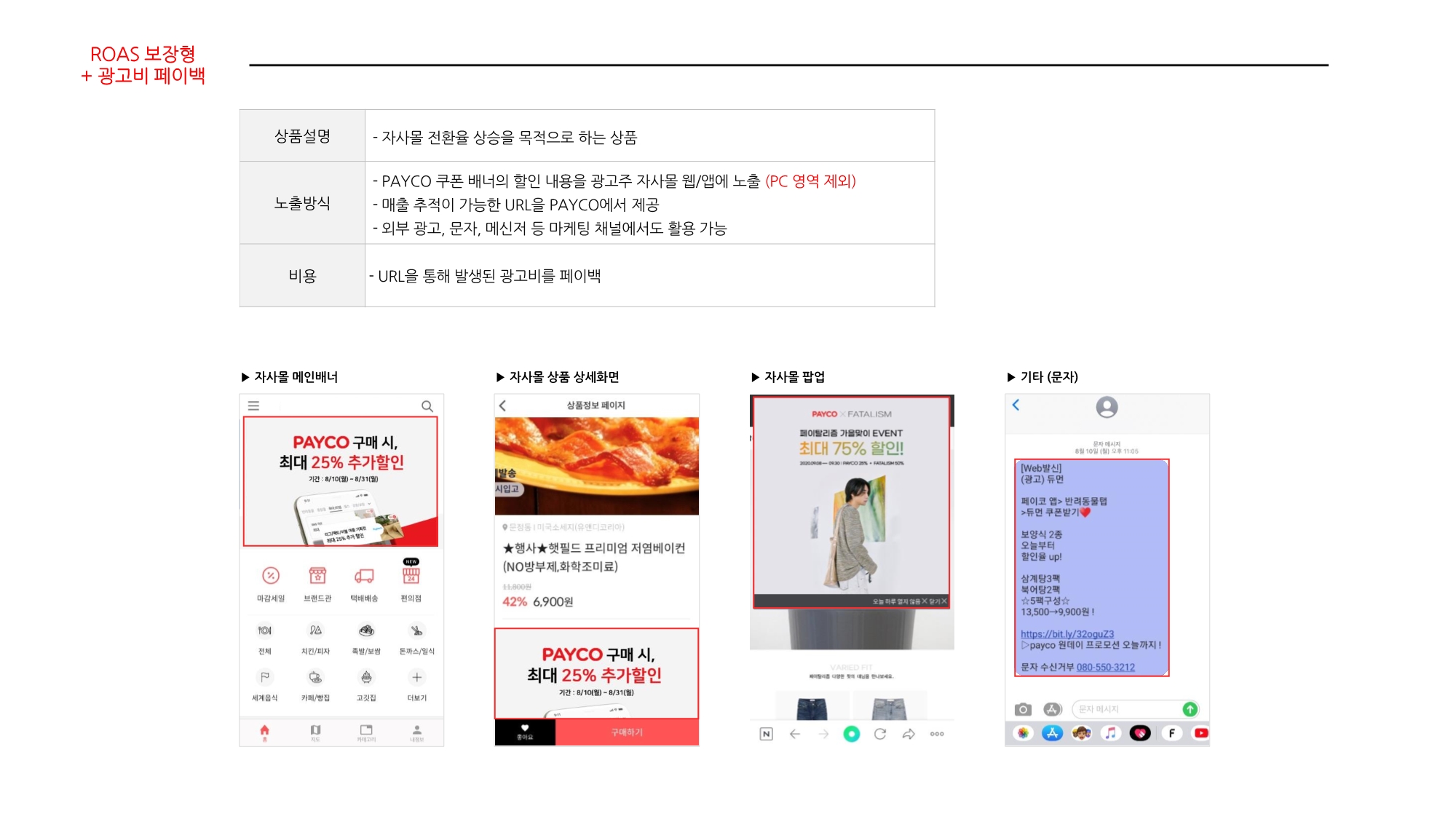Image resolution: width=1456 pixels, height=819 pixels.
Task: Open the hamburger menu in main banner mockup
Action: [253, 406]
